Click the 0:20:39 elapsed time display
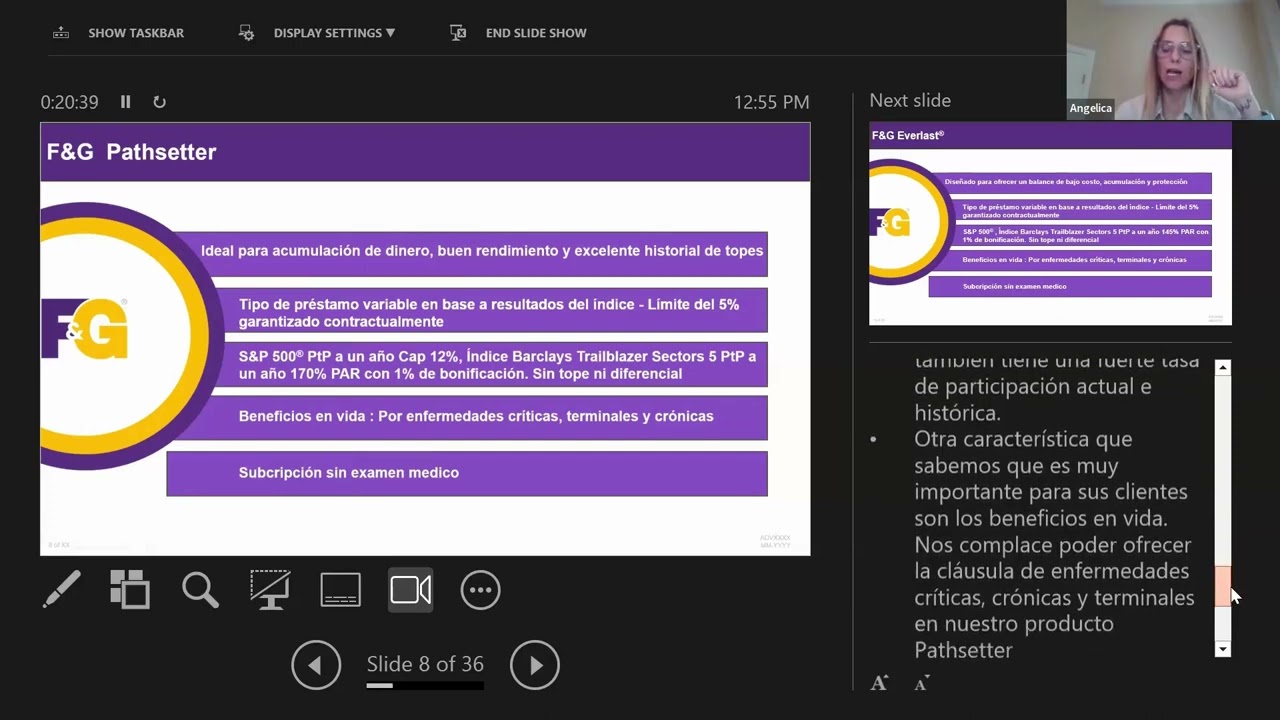This screenshot has width=1280, height=720. tap(69, 102)
